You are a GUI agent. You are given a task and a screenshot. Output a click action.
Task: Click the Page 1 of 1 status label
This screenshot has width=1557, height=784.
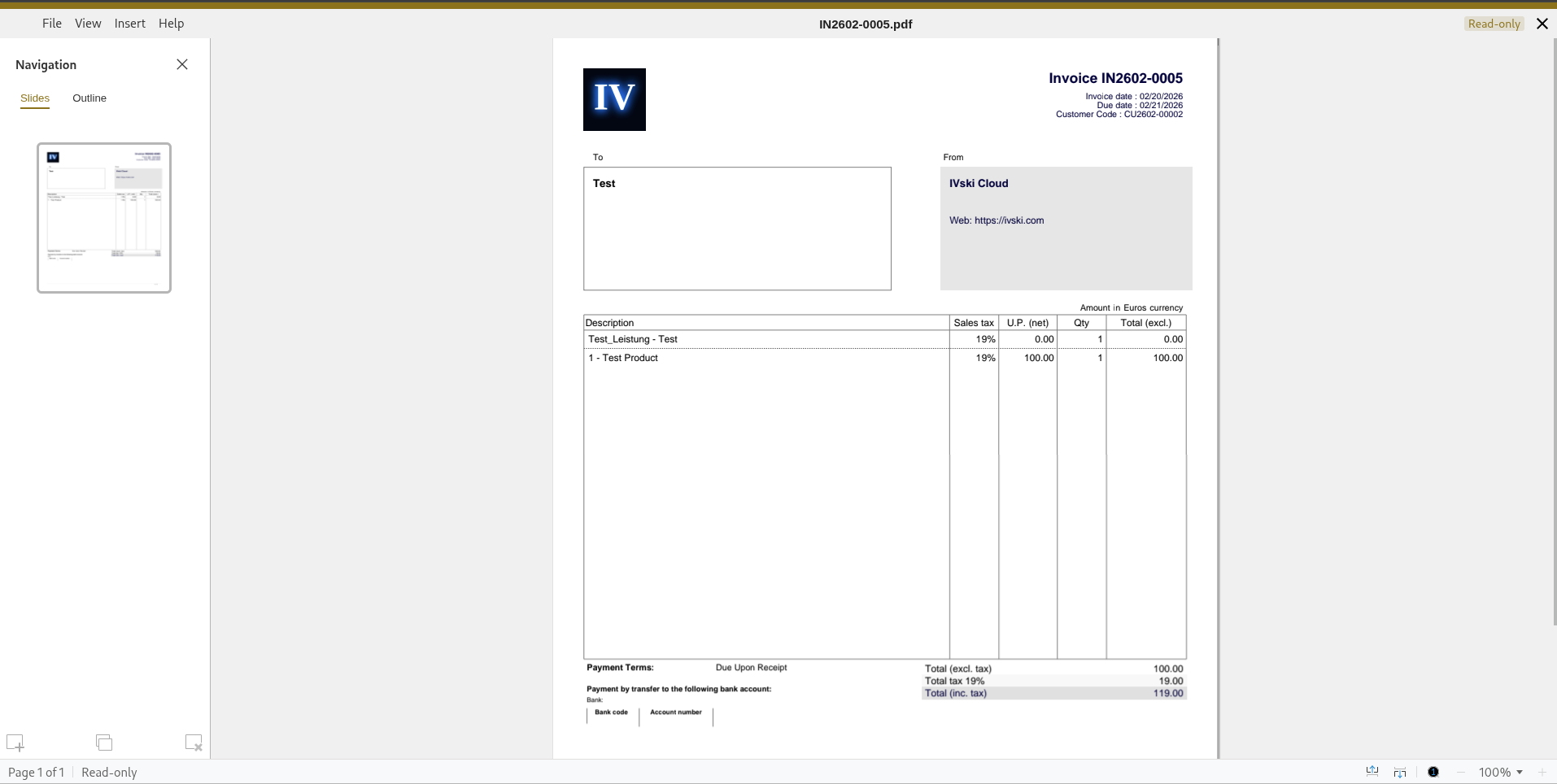pyautogui.click(x=35, y=772)
